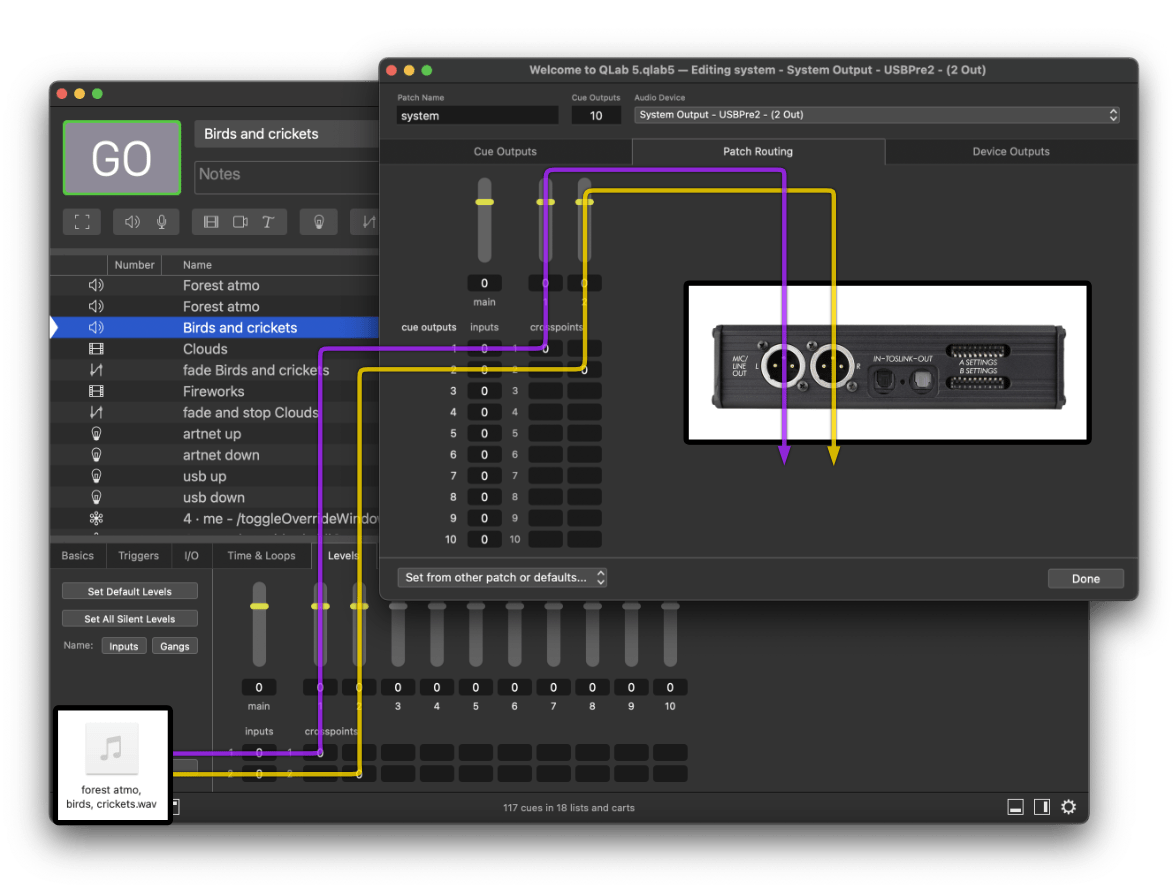Image resolution: width=1176 pixels, height=889 pixels.
Task: Click main level slider in inspector Levels
Action: [259, 624]
